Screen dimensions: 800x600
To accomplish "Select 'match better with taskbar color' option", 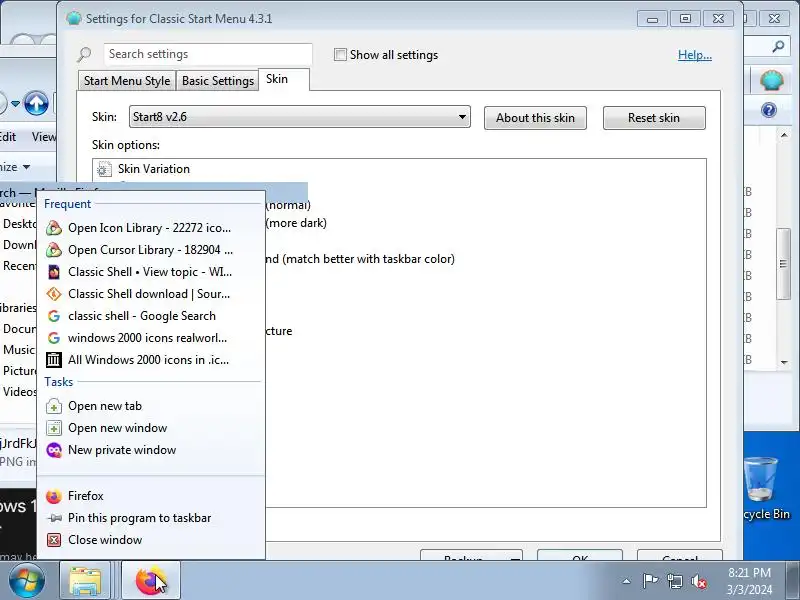I will click(x=360, y=259).
